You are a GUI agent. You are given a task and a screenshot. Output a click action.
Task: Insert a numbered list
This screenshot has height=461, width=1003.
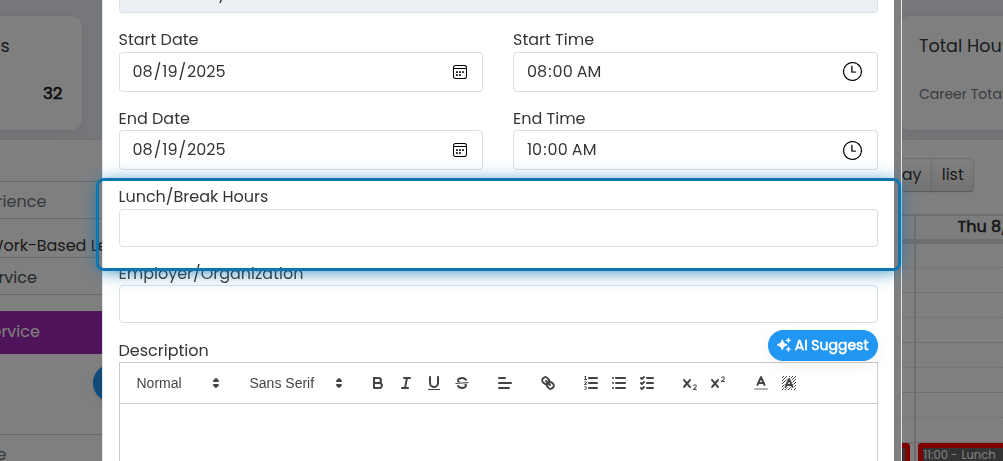click(x=590, y=383)
